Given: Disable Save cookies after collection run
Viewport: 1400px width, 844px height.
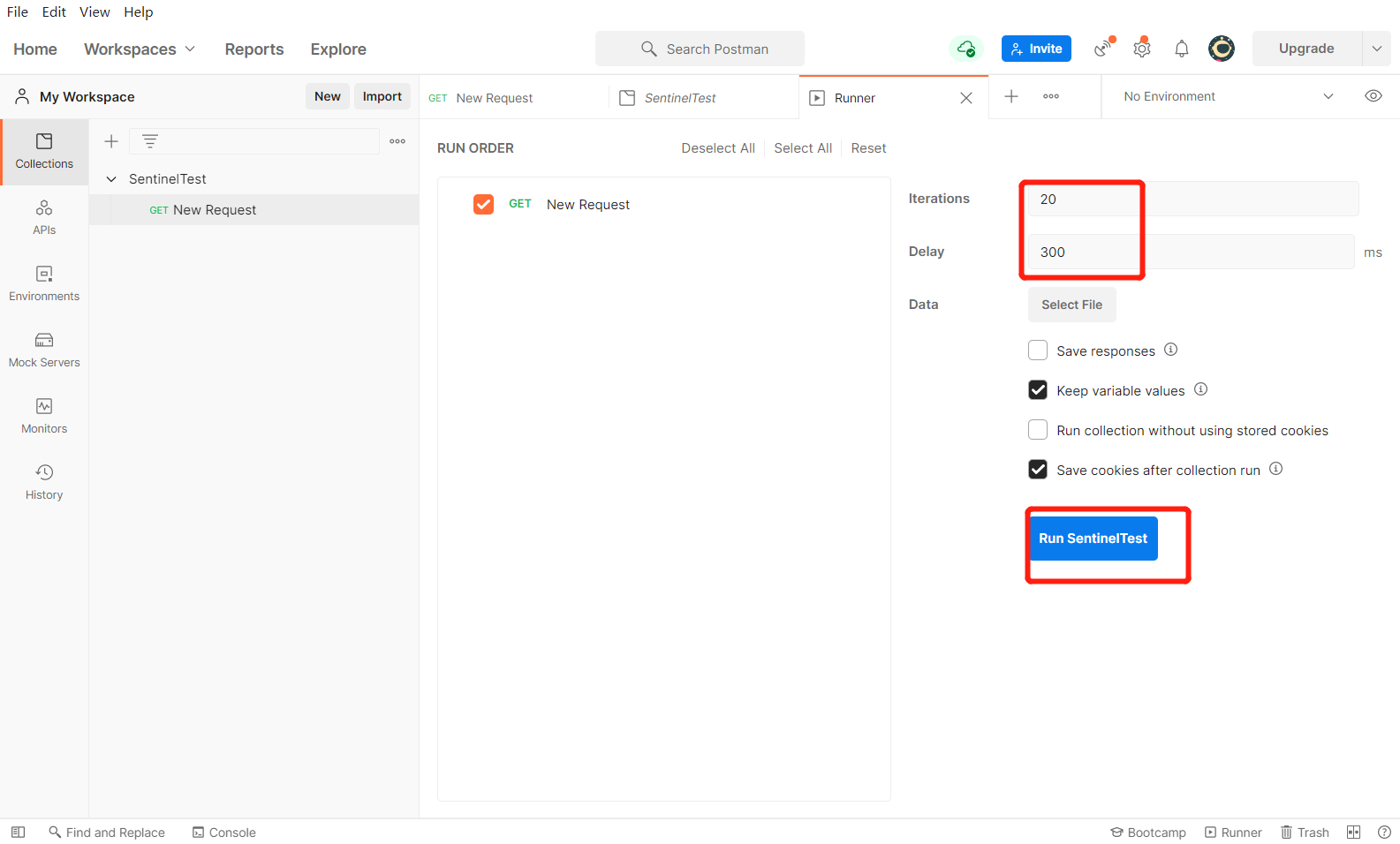Looking at the screenshot, I should 1038,470.
